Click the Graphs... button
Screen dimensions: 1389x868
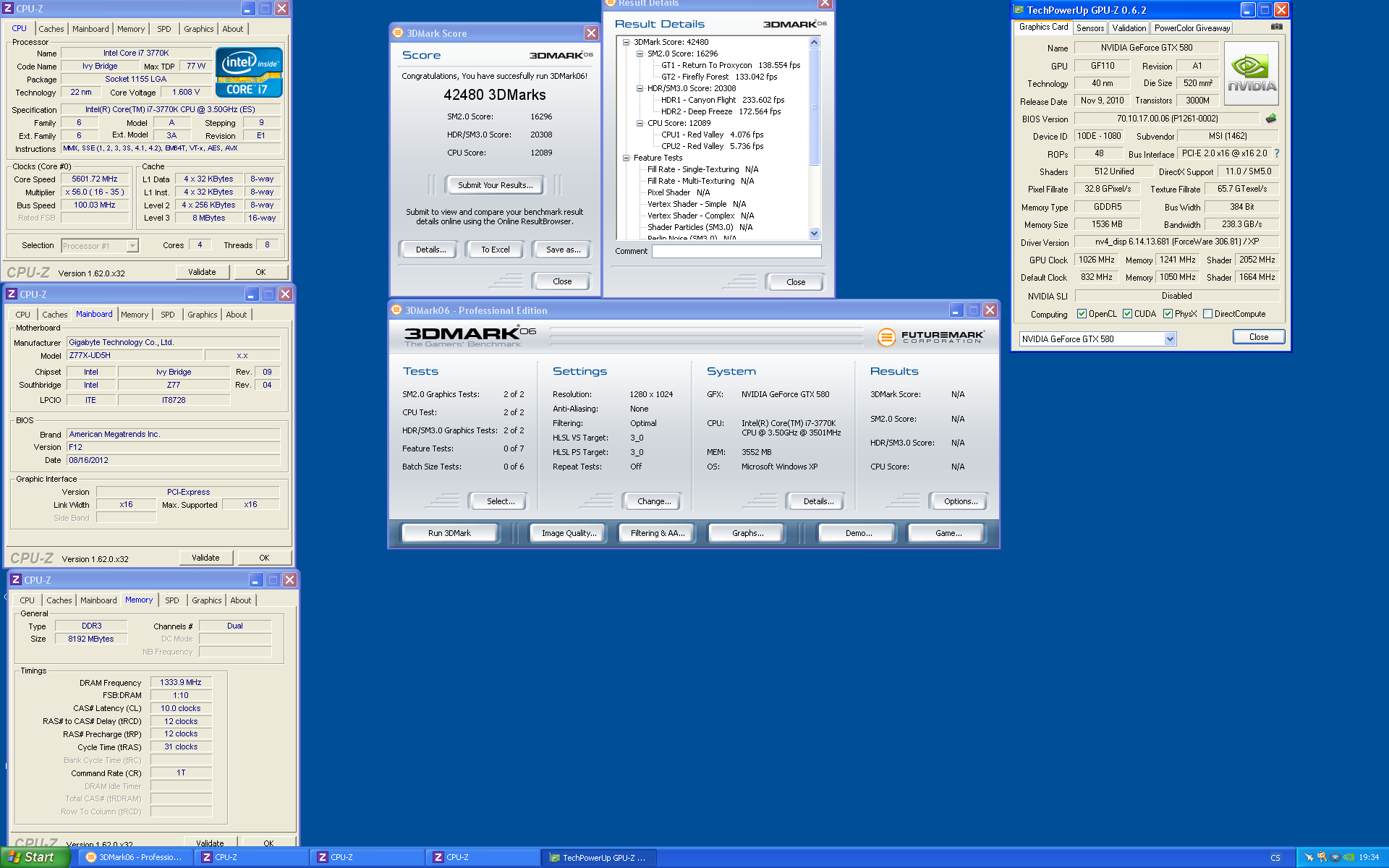[747, 533]
